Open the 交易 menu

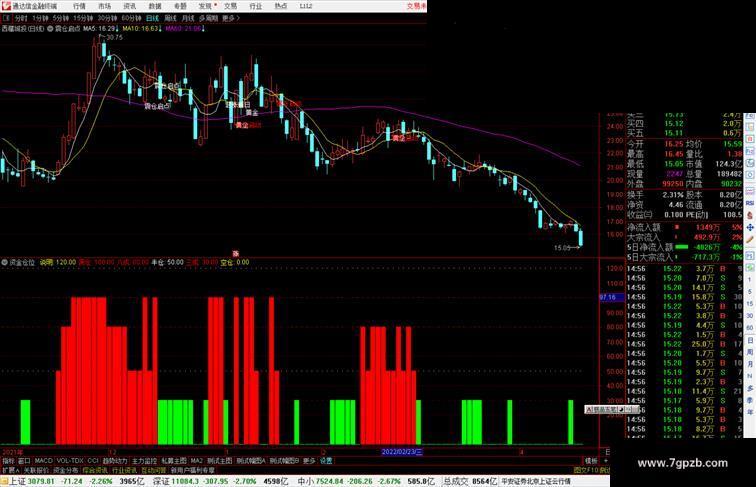pos(230,6)
